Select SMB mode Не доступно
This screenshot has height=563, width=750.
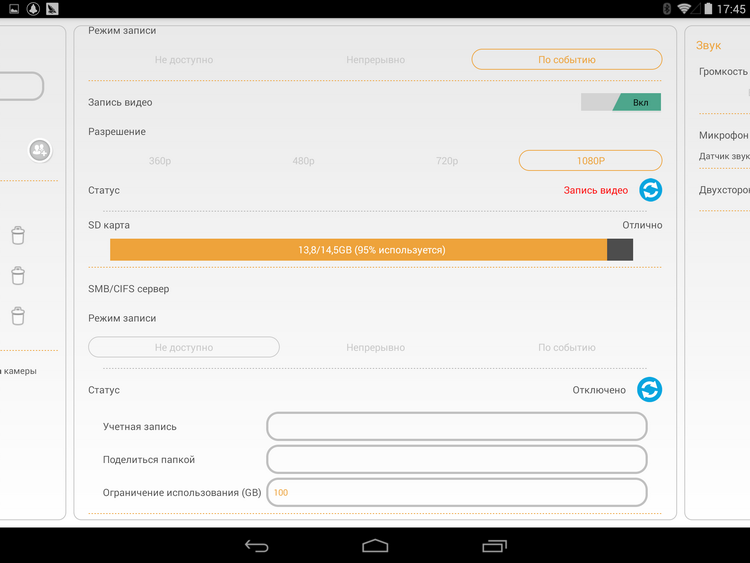(x=184, y=347)
